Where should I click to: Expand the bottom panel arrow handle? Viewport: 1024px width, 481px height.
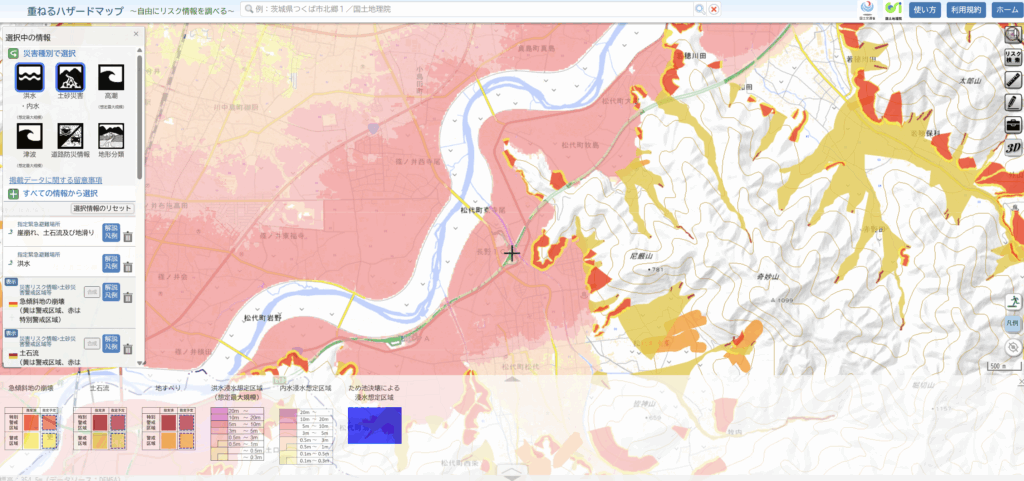(511, 471)
